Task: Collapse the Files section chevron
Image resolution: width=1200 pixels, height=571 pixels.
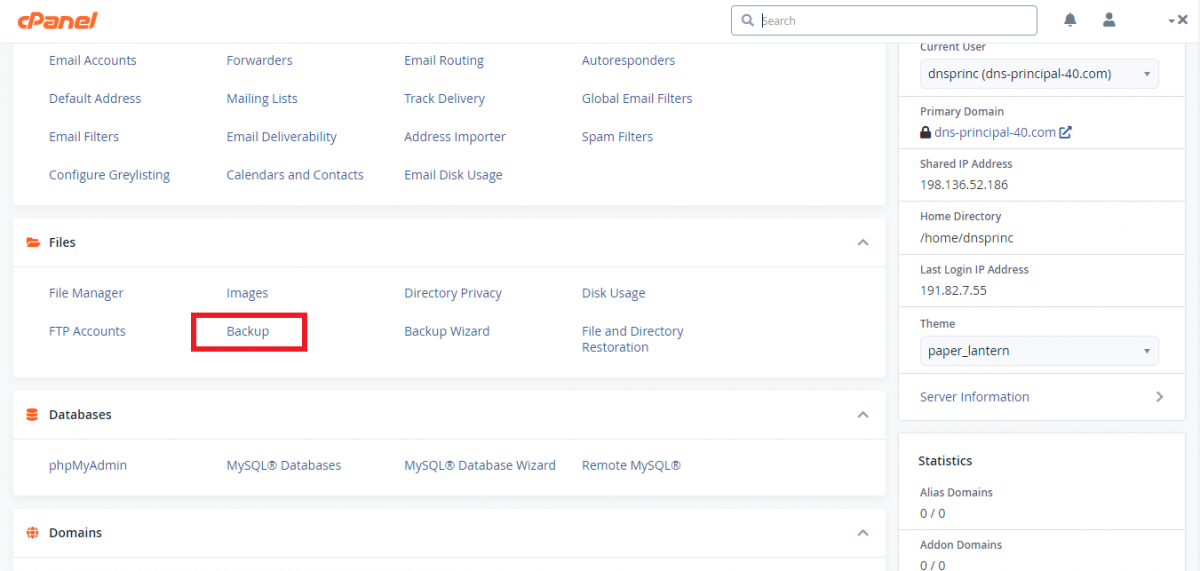Action: pos(863,243)
